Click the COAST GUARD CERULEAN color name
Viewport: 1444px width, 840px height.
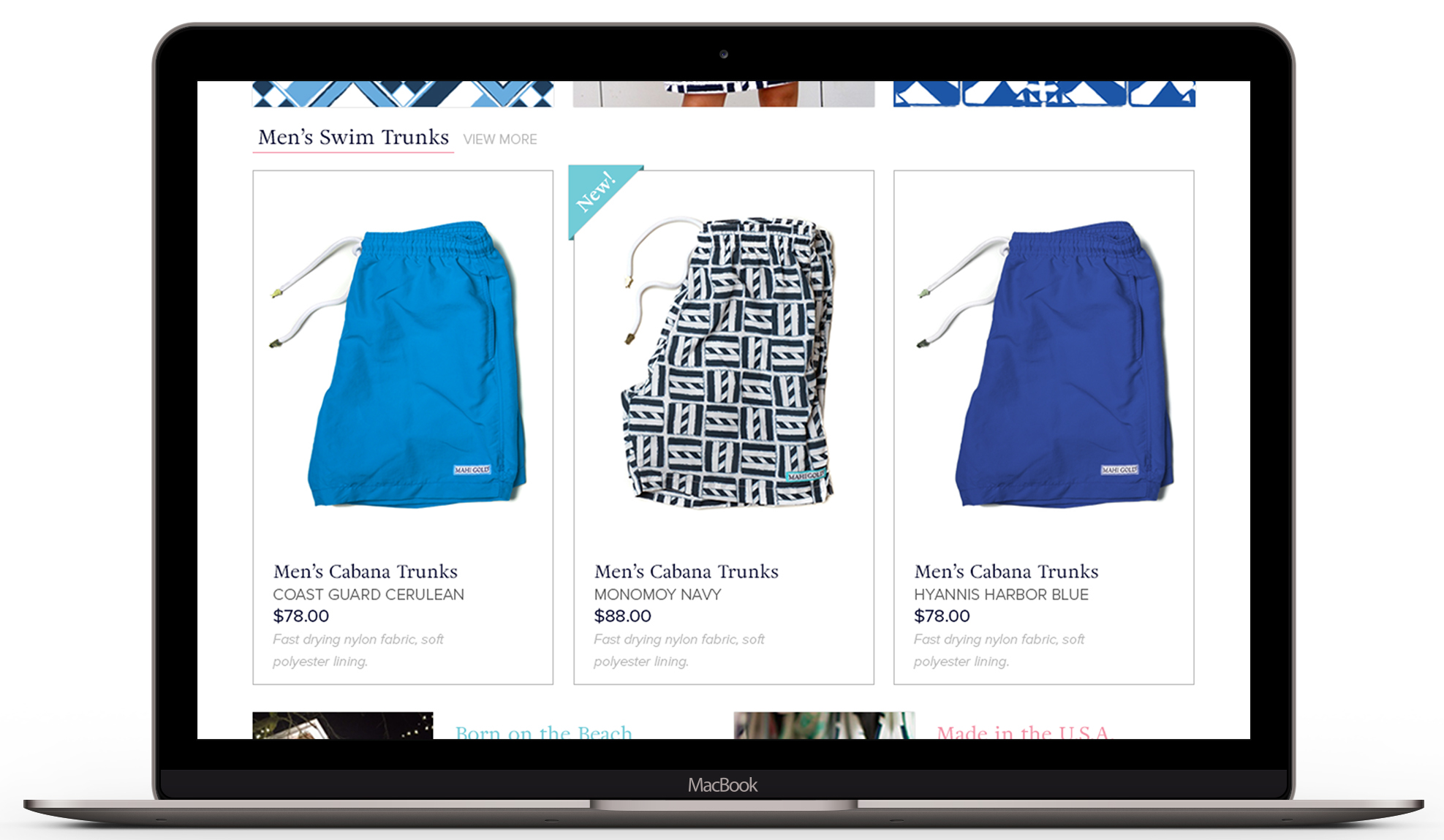(368, 594)
